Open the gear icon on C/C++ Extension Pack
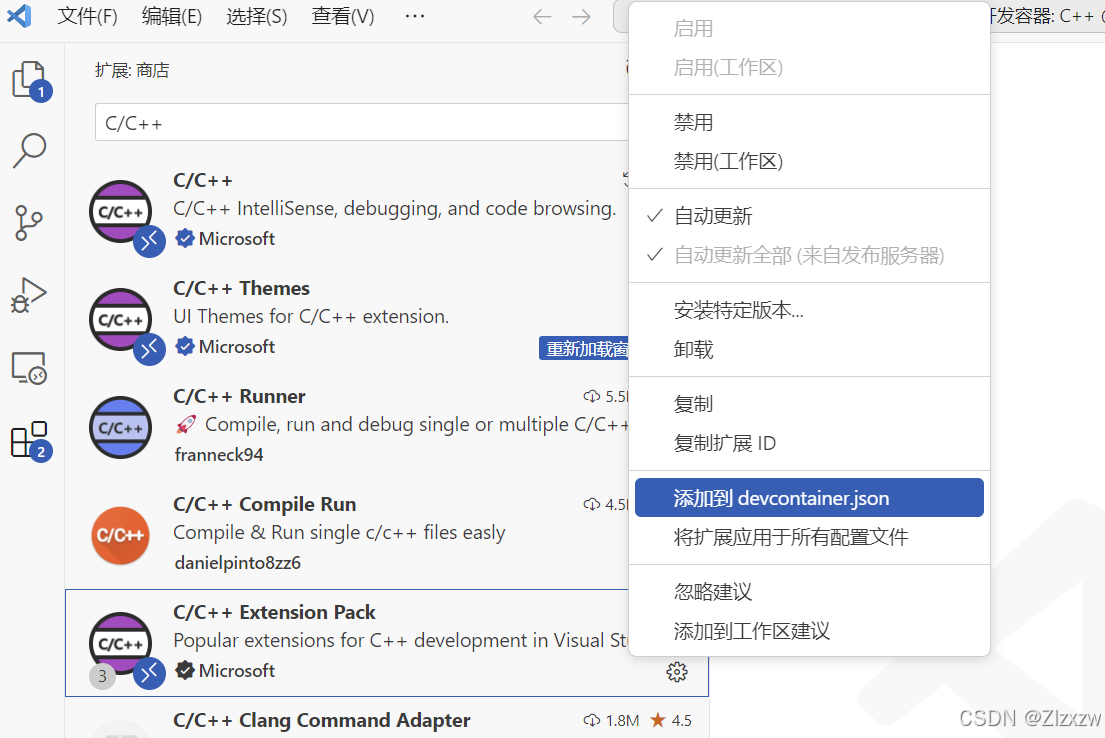The width and height of the screenshot is (1105, 738). point(677,672)
